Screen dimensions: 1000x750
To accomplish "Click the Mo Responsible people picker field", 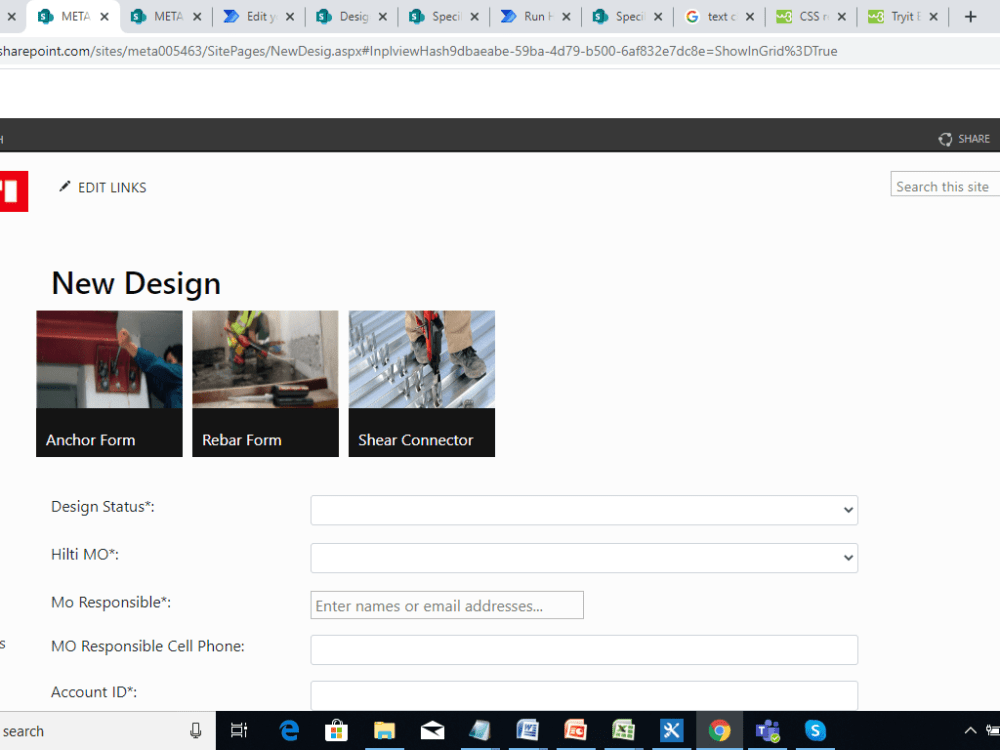I will (x=447, y=605).
